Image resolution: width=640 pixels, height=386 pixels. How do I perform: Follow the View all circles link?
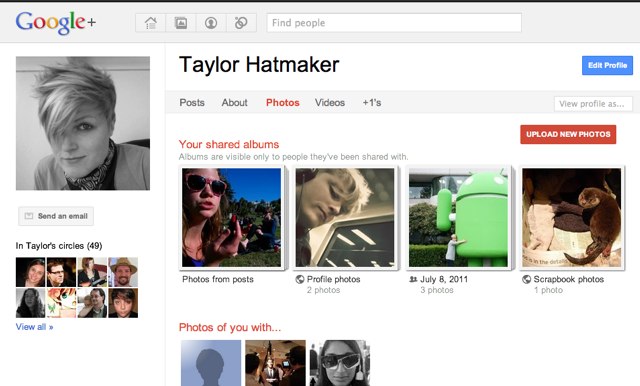coord(34,327)
